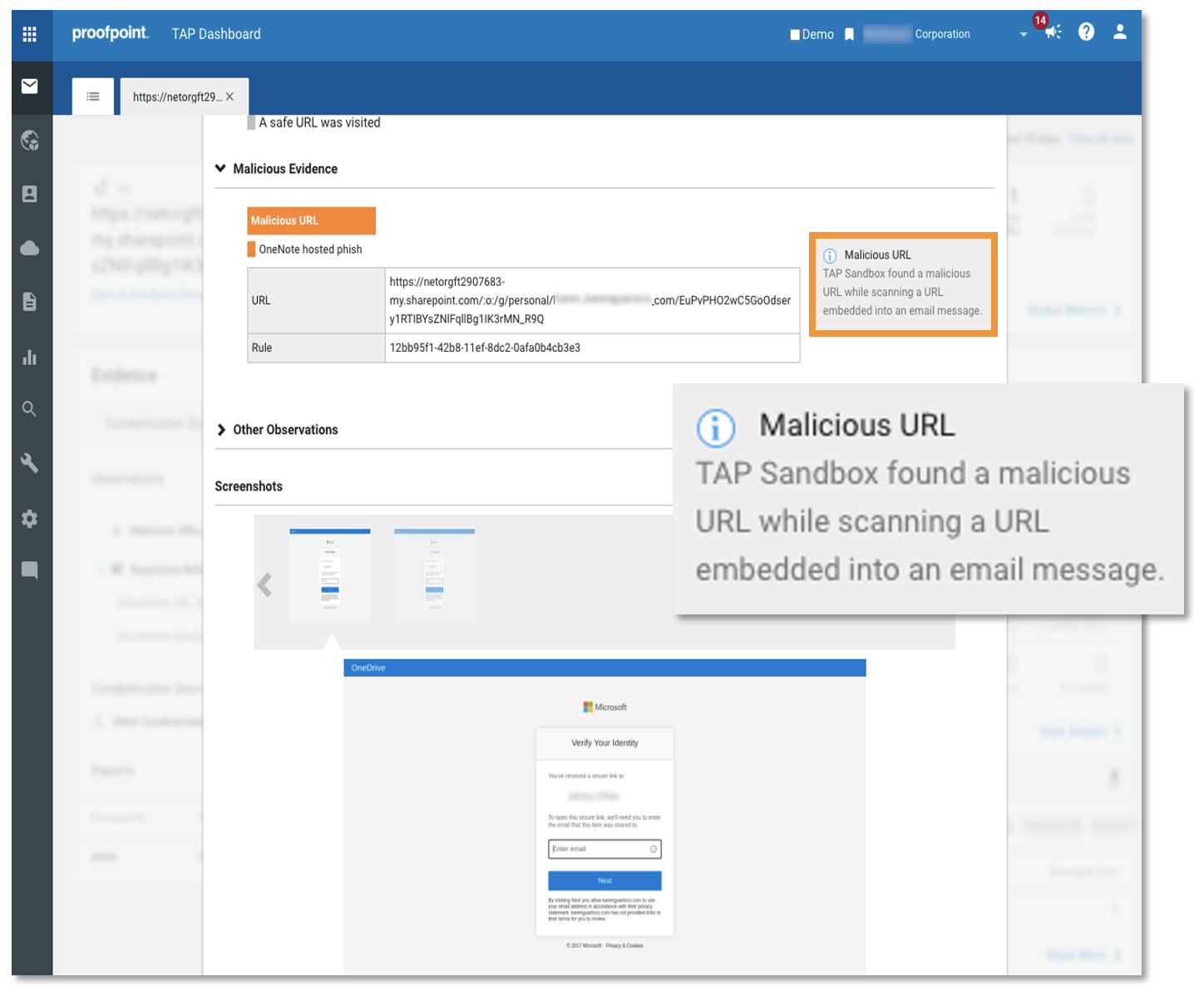Click the cloud apps icon in sidebar

[x=30, y=247]
